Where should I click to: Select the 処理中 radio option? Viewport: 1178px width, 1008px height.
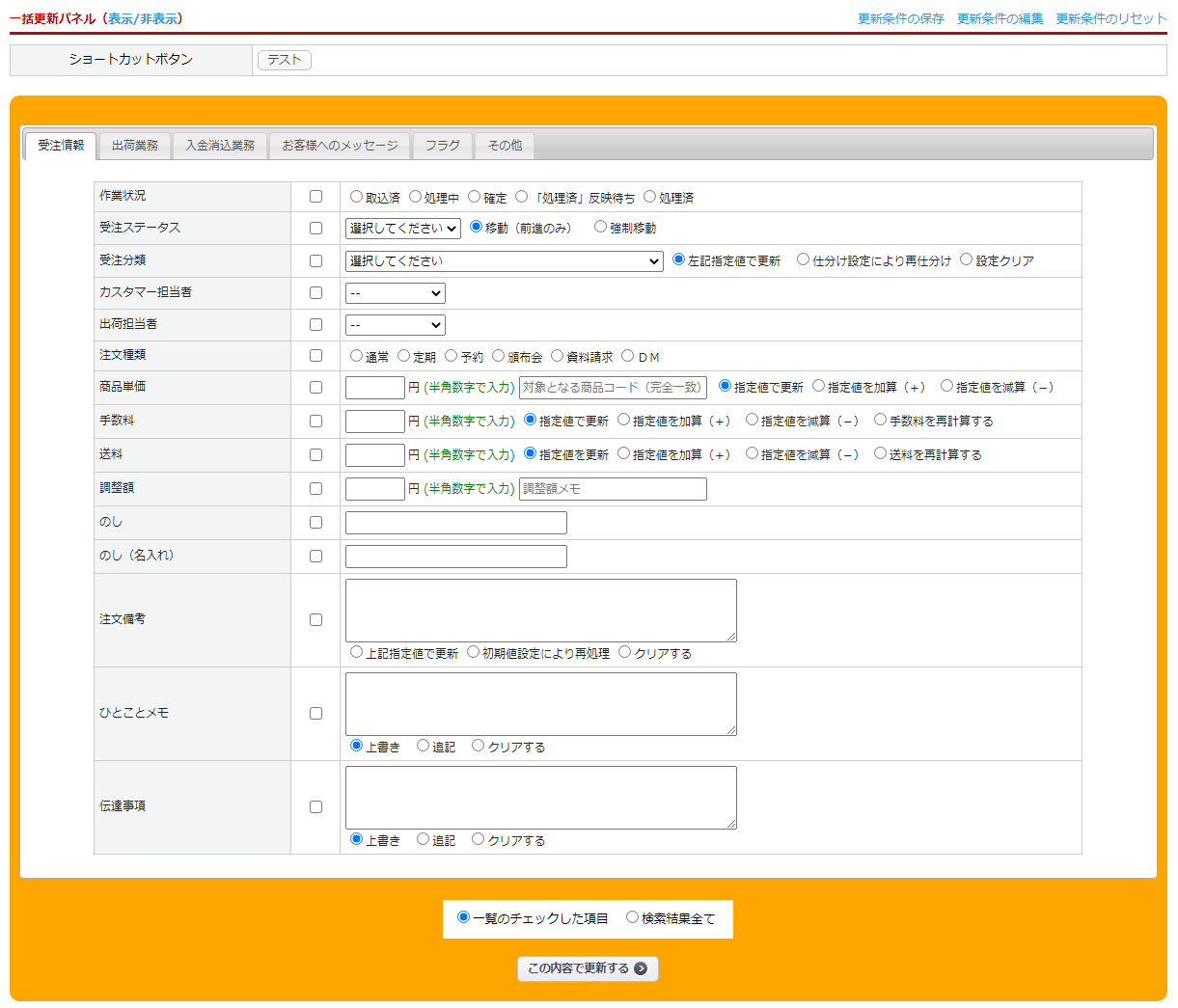coord(416,197)
